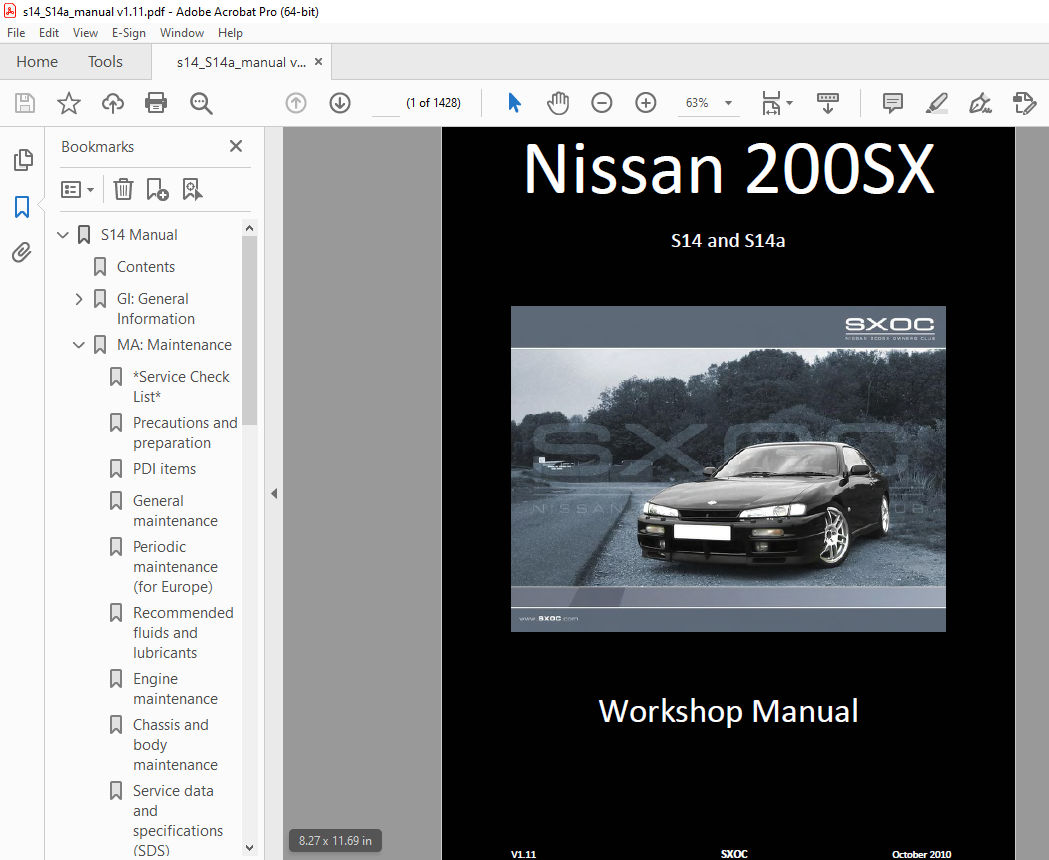Click the GI: General Information bookmark label

(x=156, y=309)
